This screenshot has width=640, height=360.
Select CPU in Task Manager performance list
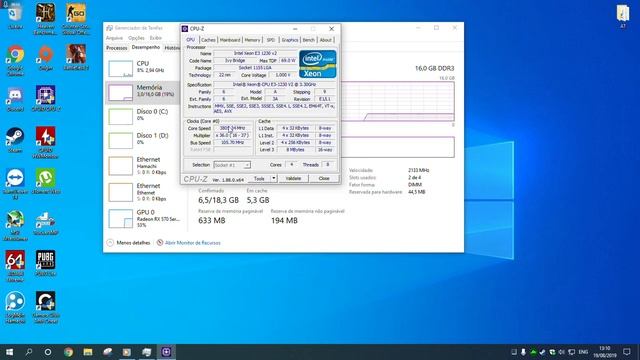142,69
